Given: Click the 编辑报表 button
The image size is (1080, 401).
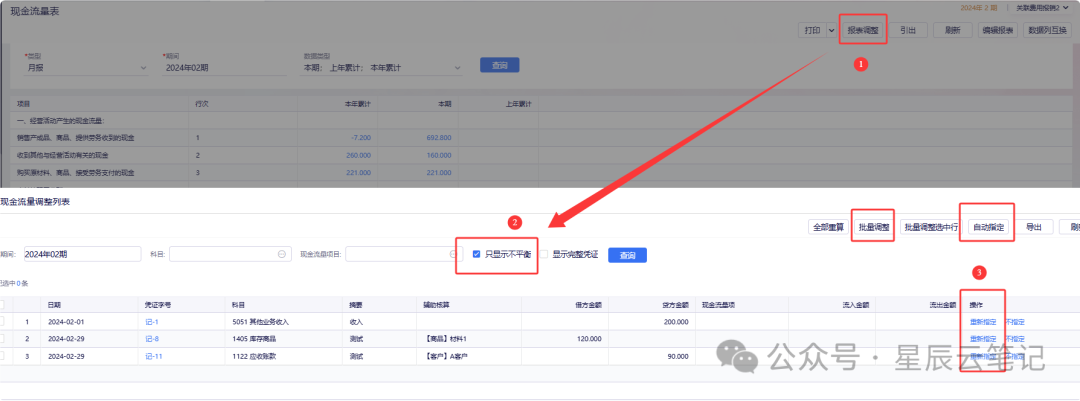Looking at the screenshot, I should (996, 30).
